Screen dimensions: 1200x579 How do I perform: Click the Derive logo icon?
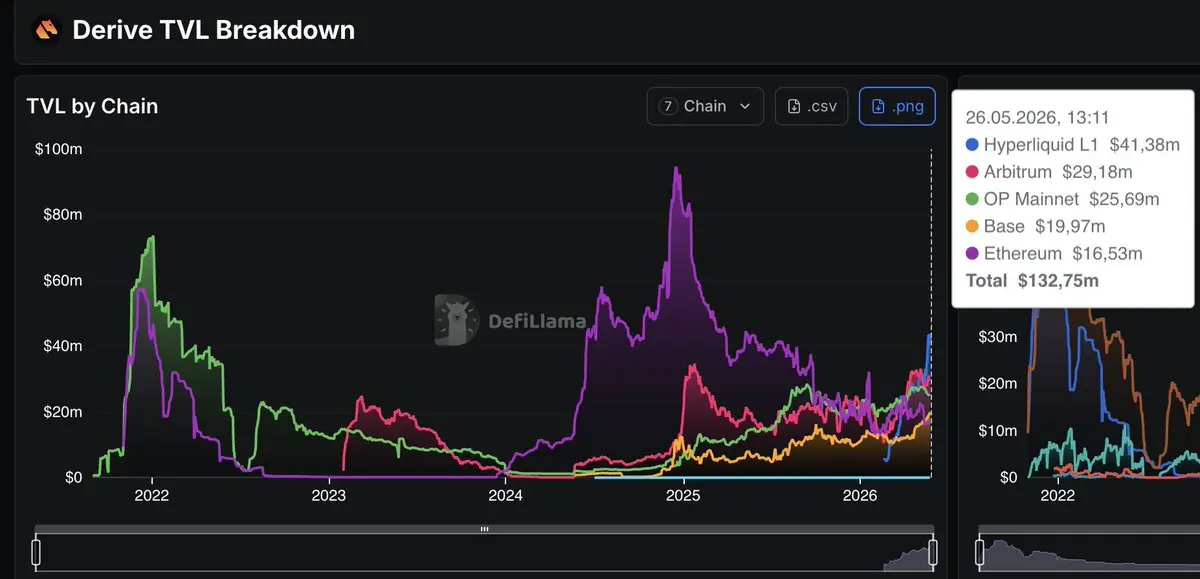[x=46, y=30]
